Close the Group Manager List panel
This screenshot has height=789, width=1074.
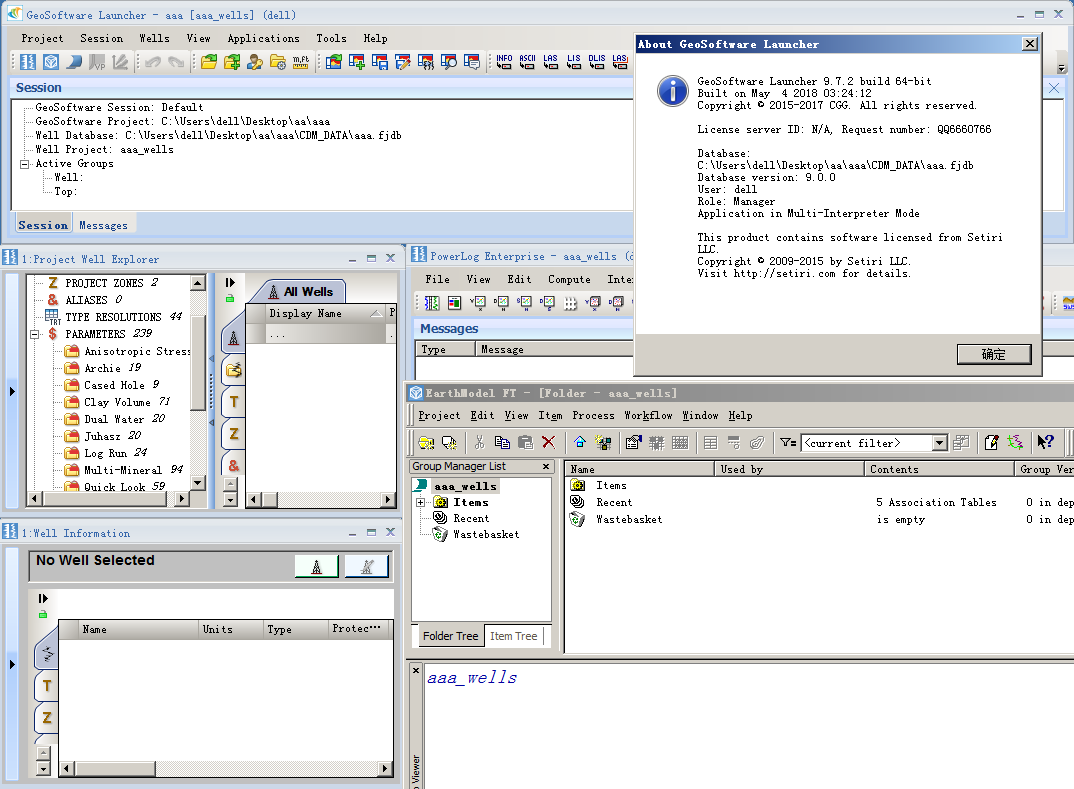tap(546, 466)
